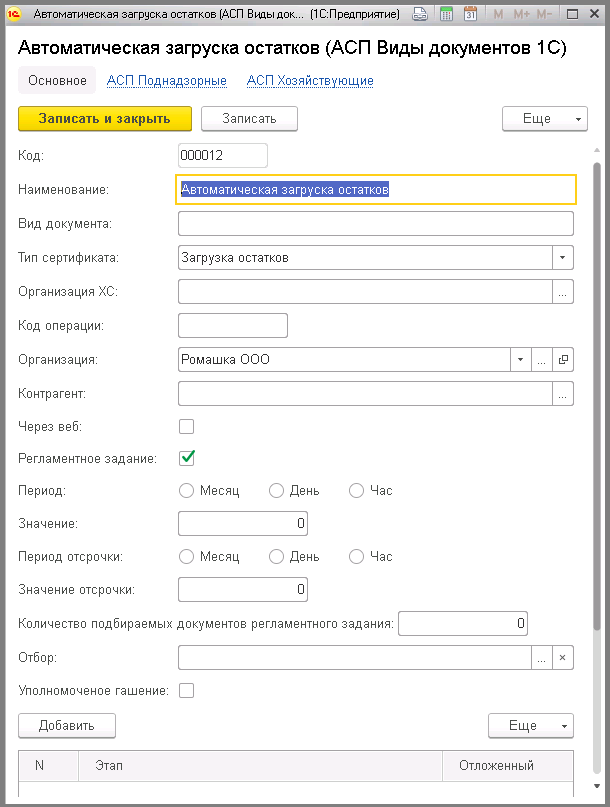Select Месяц radio for Период отсрочки
Image resolution: width=610 pixels, height=807 pixels.
pos(186,556)
